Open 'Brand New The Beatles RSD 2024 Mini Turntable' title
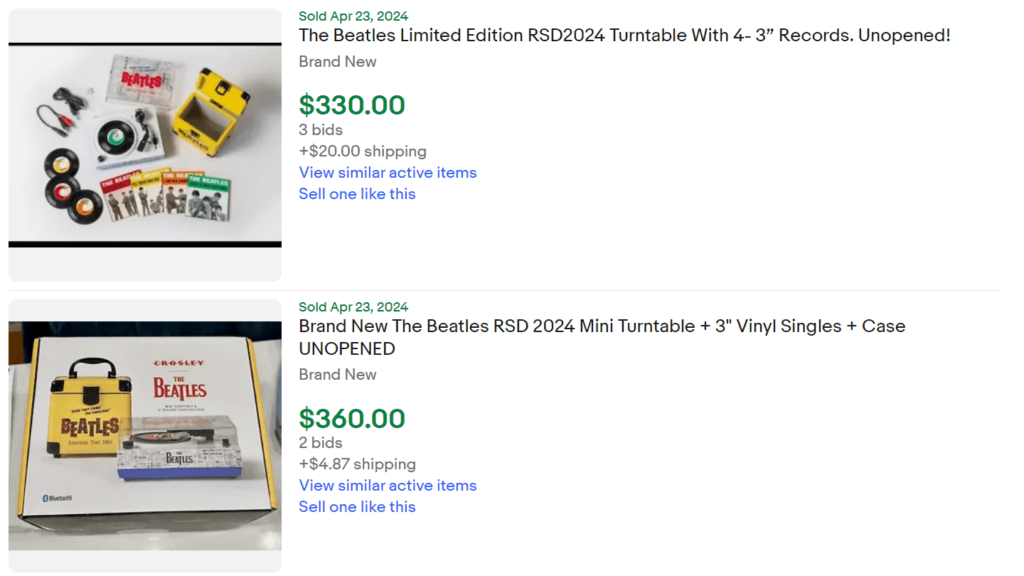 click(601, 326)
